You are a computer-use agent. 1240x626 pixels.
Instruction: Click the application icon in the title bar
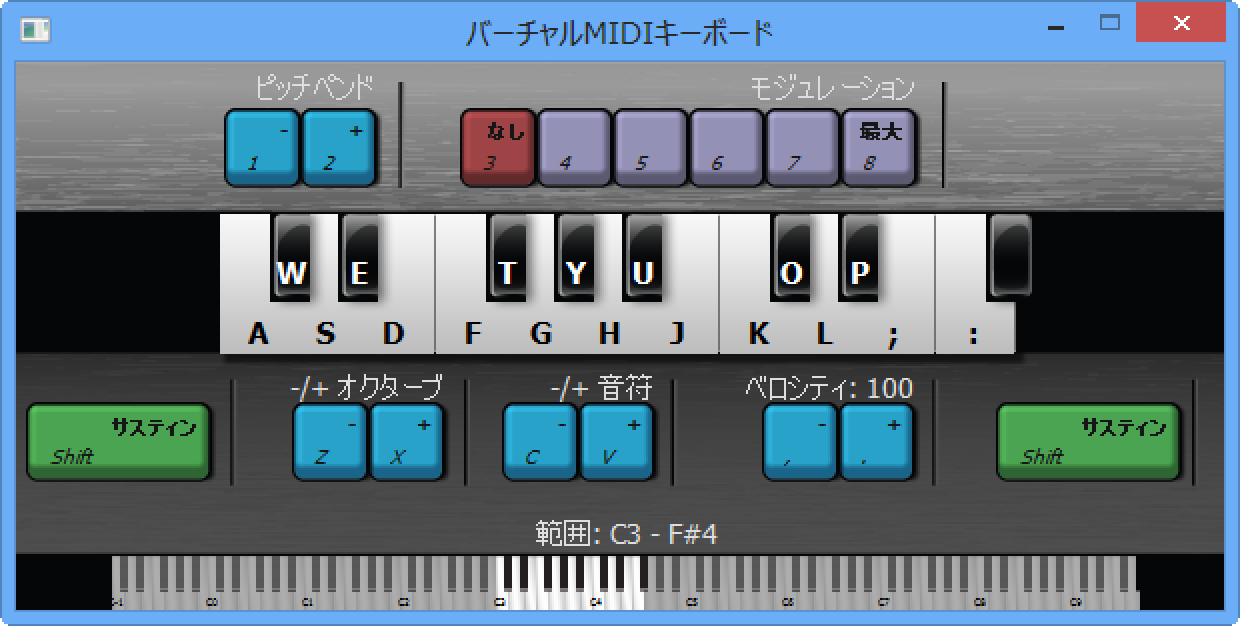pyautogui.click(x=35, y=31)
